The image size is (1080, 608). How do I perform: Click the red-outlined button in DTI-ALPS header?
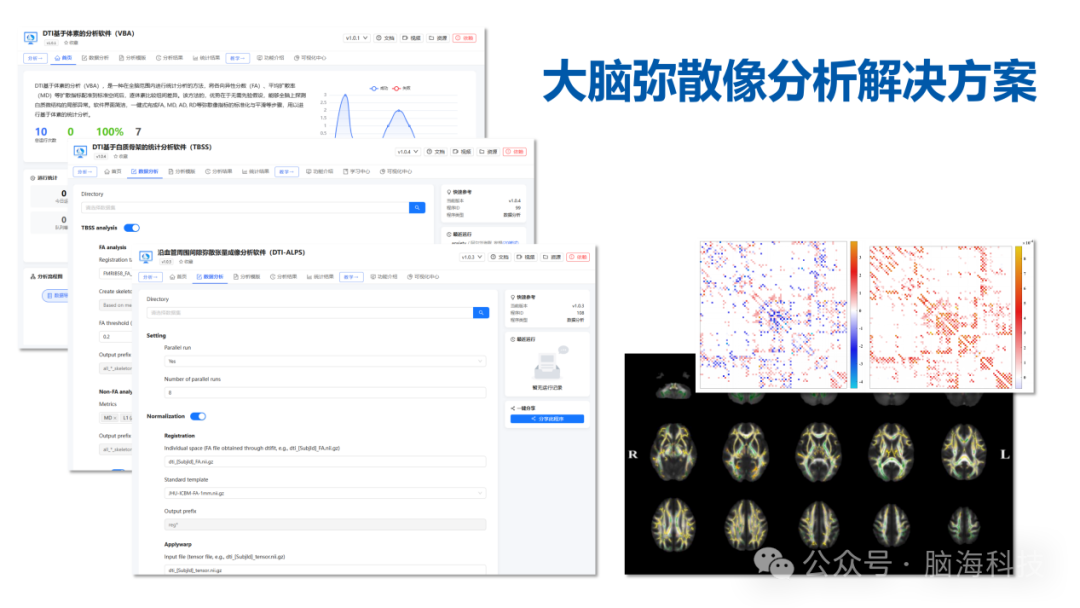coord(578,257)
